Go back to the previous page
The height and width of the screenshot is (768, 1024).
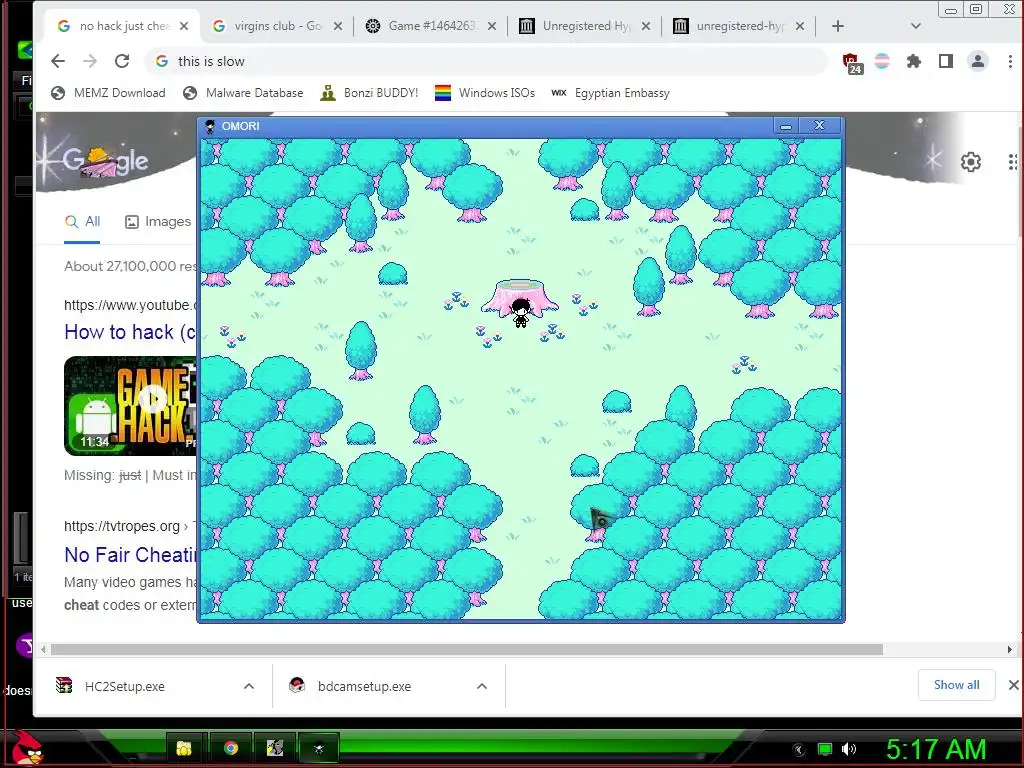(x=58, y=61)
